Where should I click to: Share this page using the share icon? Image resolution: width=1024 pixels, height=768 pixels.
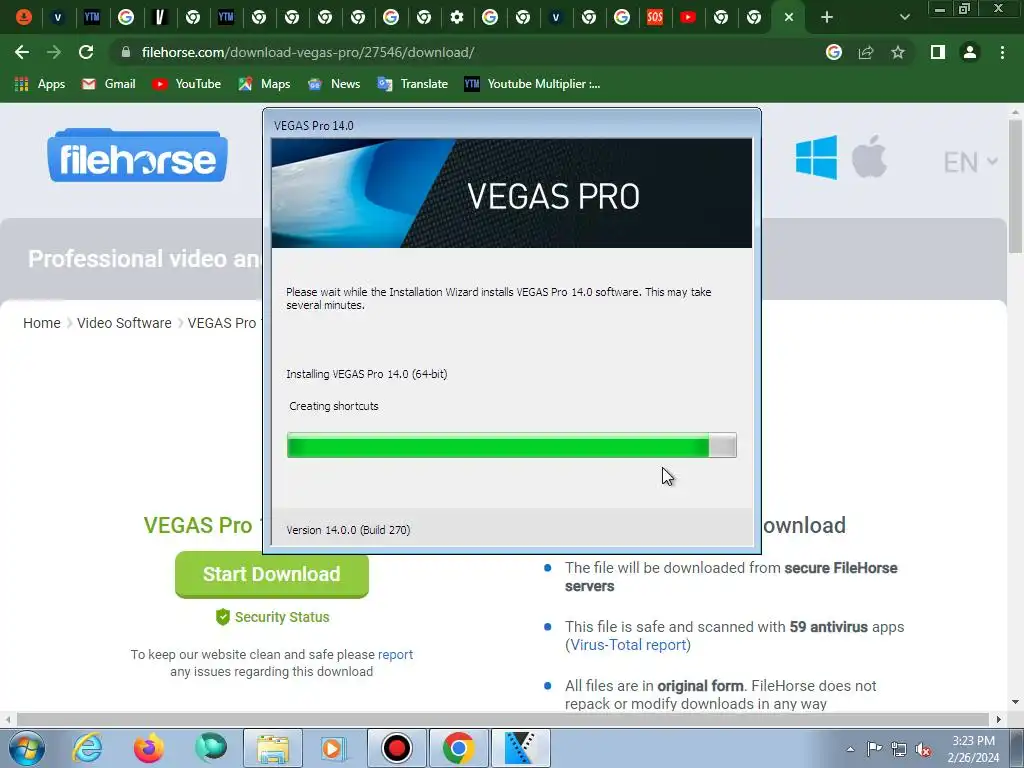[x=866, y=52]
